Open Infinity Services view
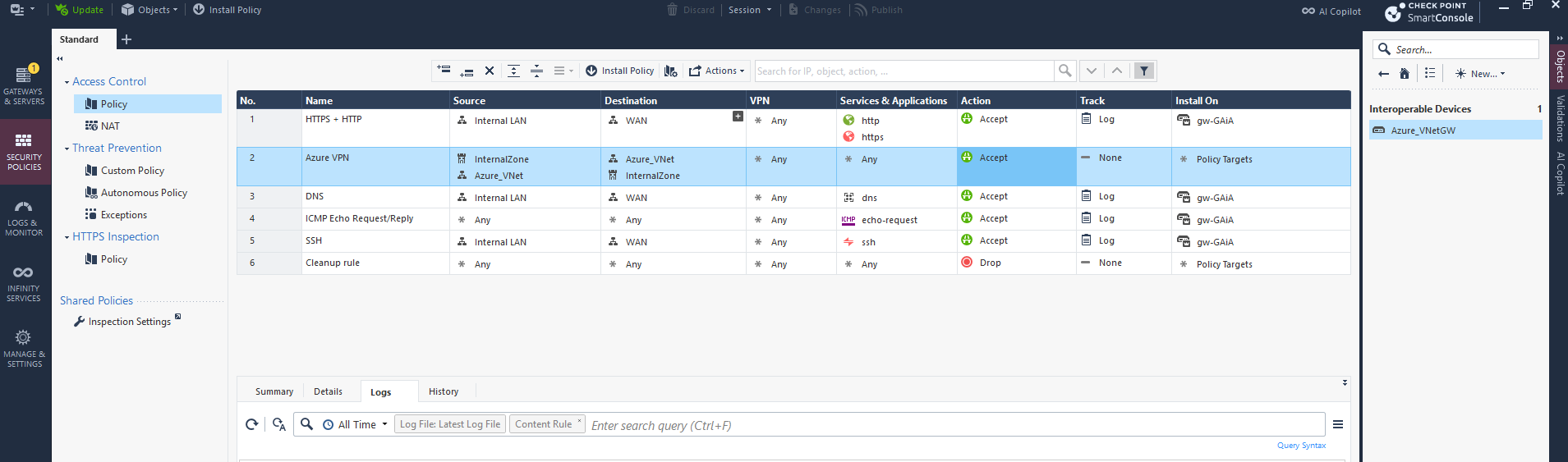 tap(24, 284)
